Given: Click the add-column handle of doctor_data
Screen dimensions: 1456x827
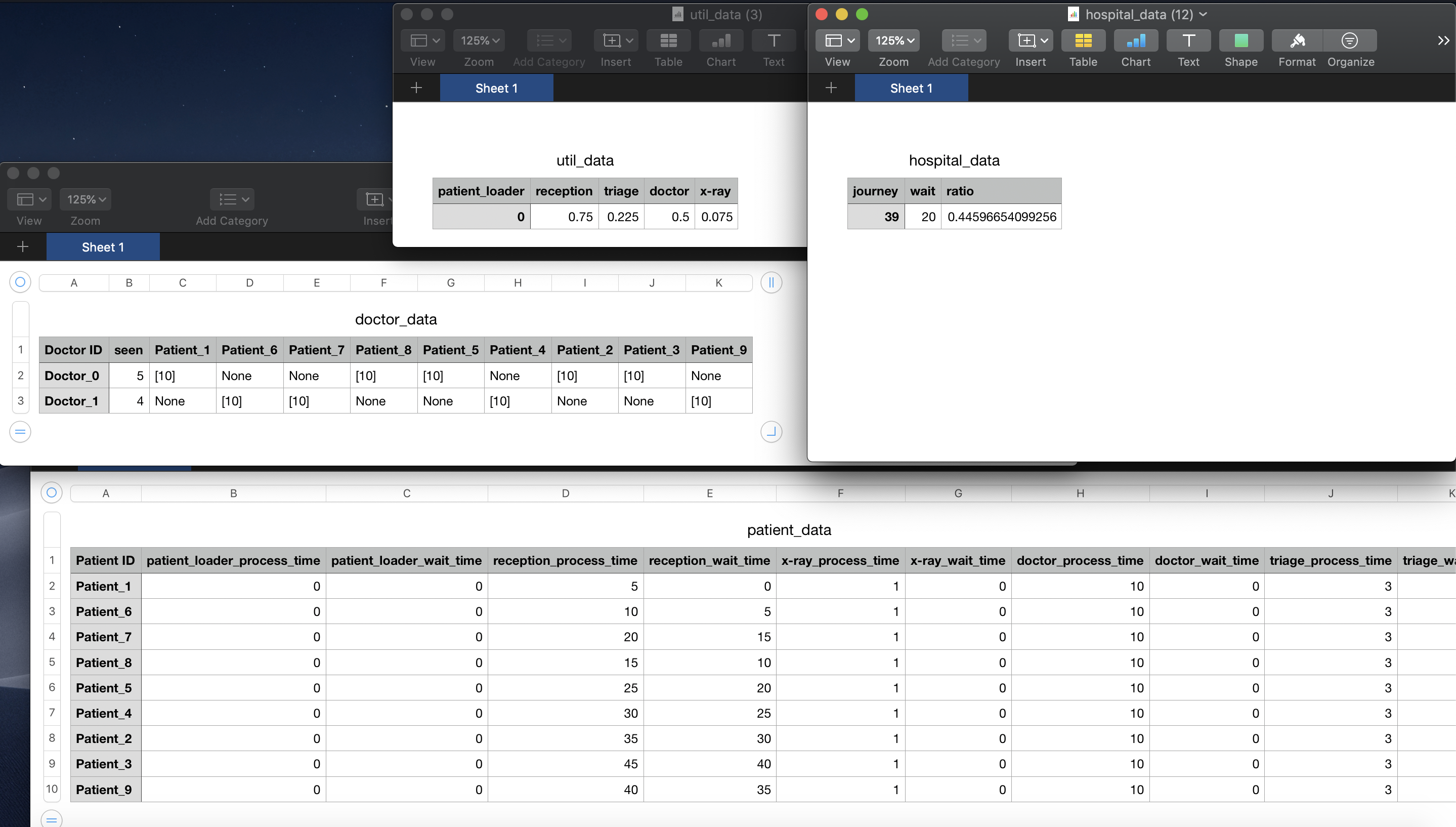Looking at the screenshot, I should [x=771, y=282].
